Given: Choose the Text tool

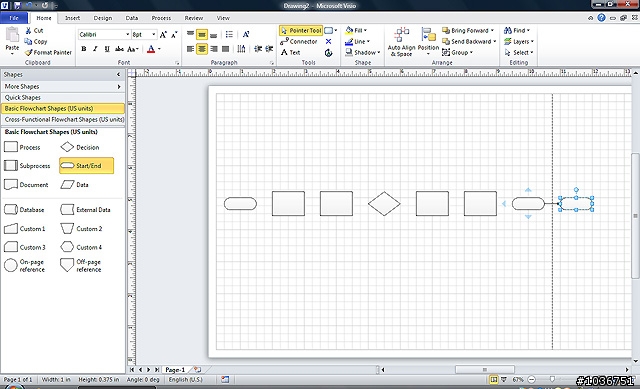Looking at the screenshot, I should 291,53.
